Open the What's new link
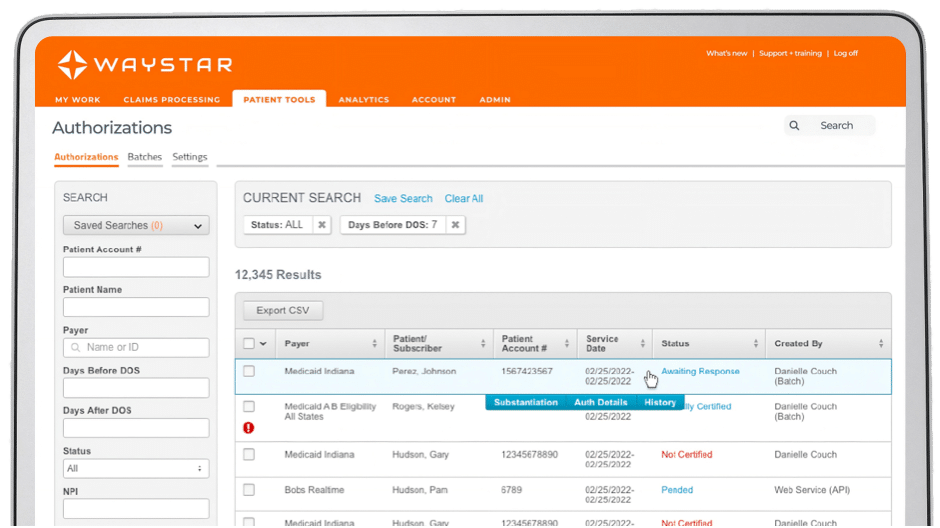 coord(727,53)
